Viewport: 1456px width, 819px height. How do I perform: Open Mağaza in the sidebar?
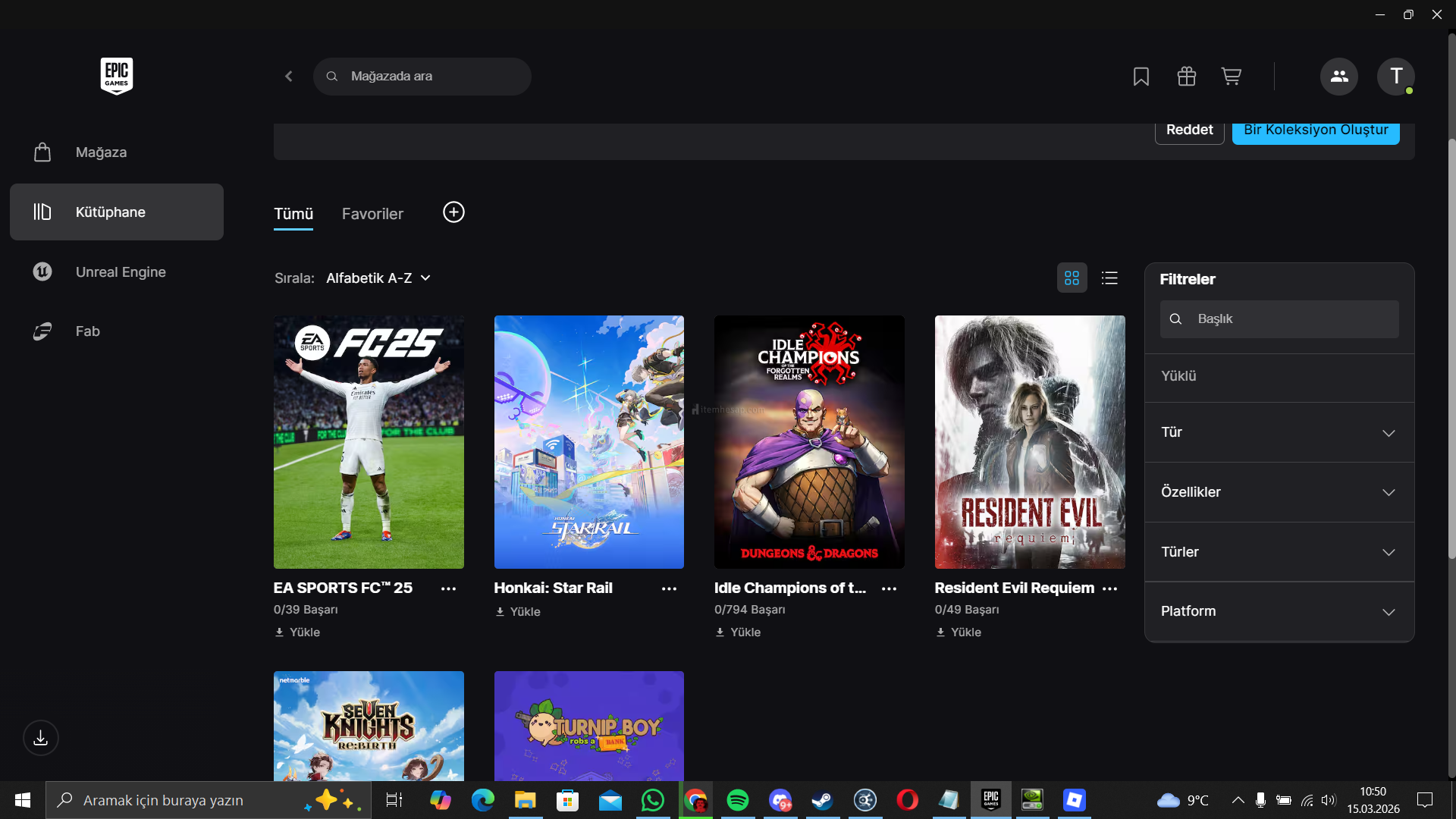click(x=101, y=152)
